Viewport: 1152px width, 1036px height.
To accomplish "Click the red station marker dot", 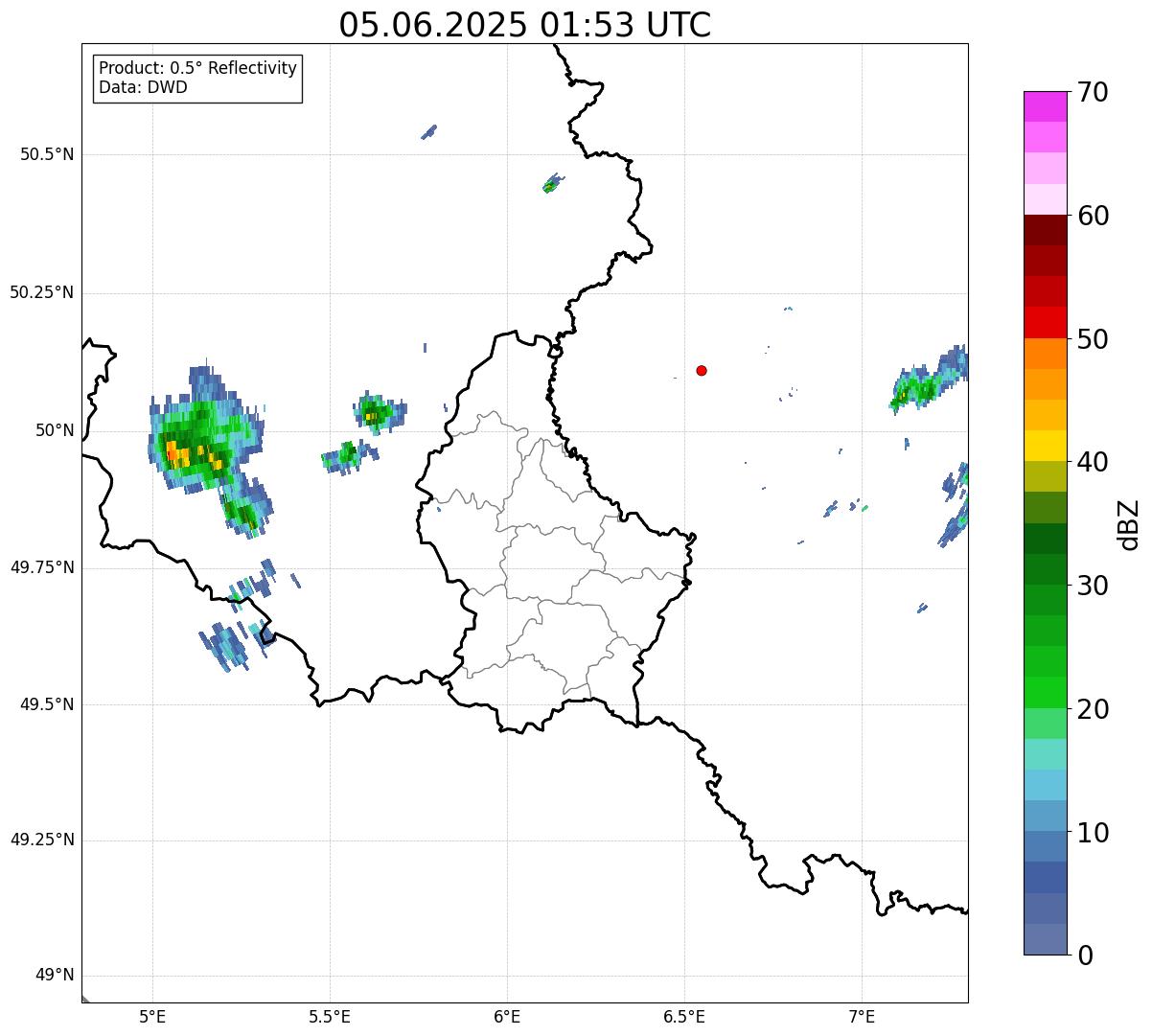I will point(702,370).
